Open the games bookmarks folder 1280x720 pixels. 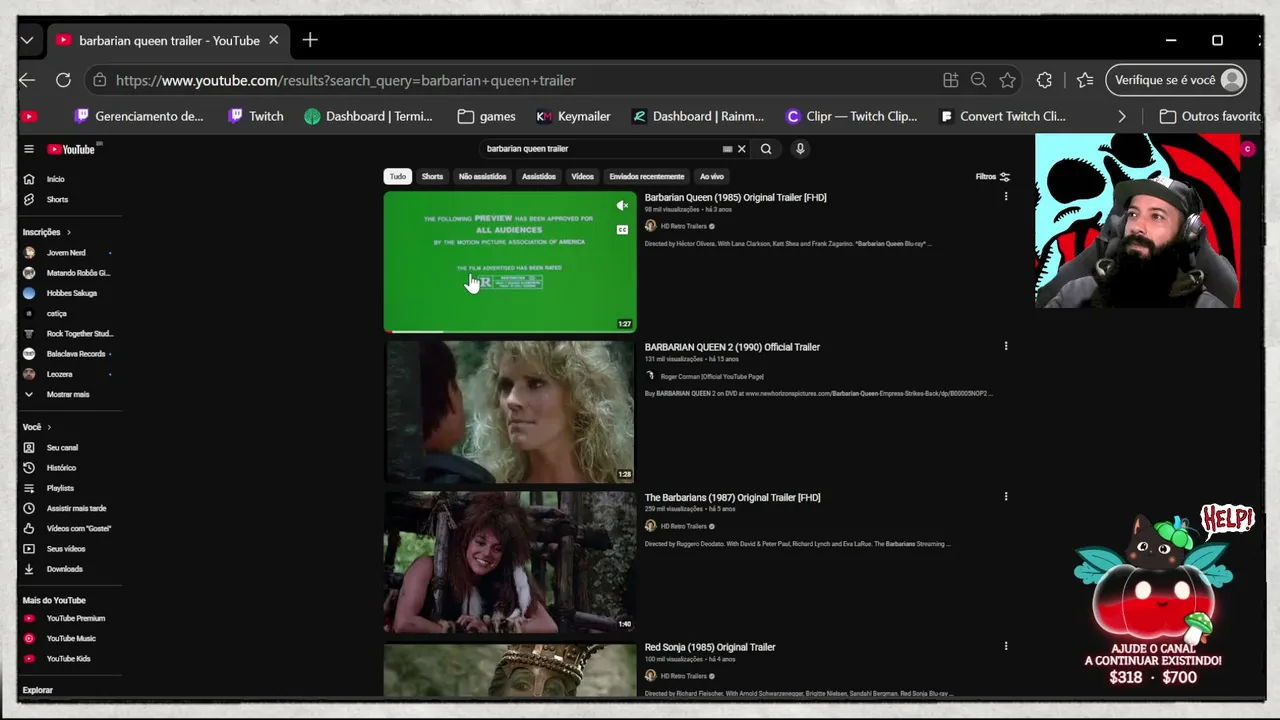[x=487, y=116]
